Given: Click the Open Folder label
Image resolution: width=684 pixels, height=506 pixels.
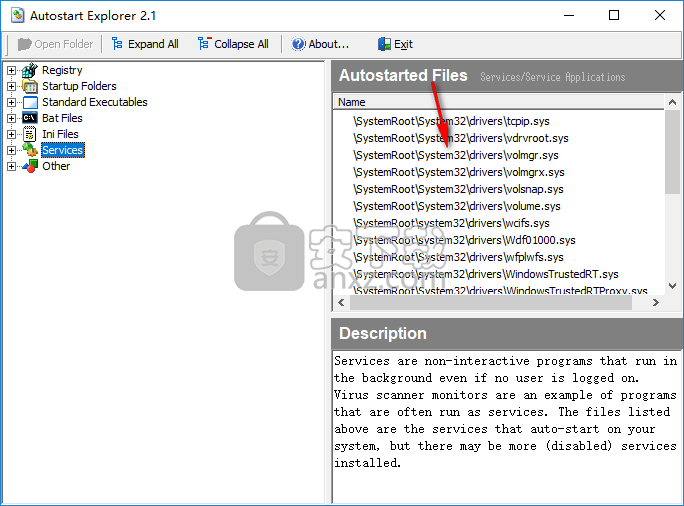Looking at the screenshot, I should tap(64, 44).
